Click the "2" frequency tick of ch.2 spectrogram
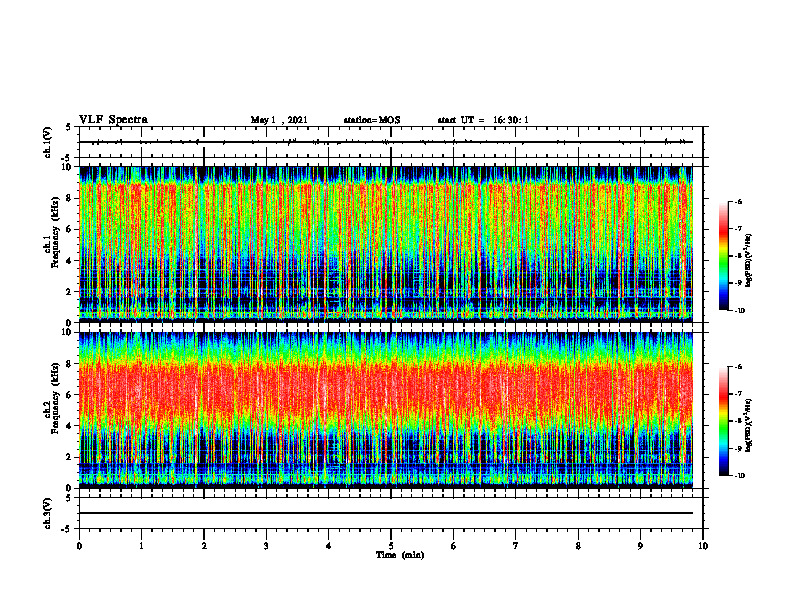 (x=70, y=457)
